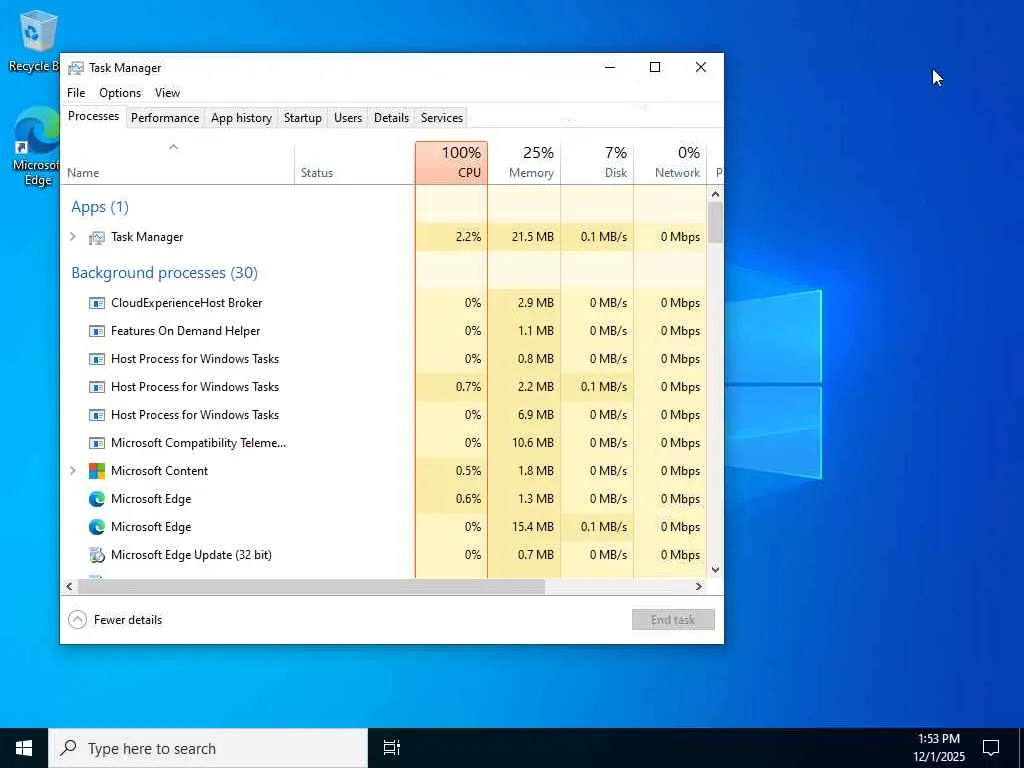Screen dimensions: 1024x768
Task: Click the Microsoft Content colored icon
Action: pyautogui.click(x=97, y=471)
